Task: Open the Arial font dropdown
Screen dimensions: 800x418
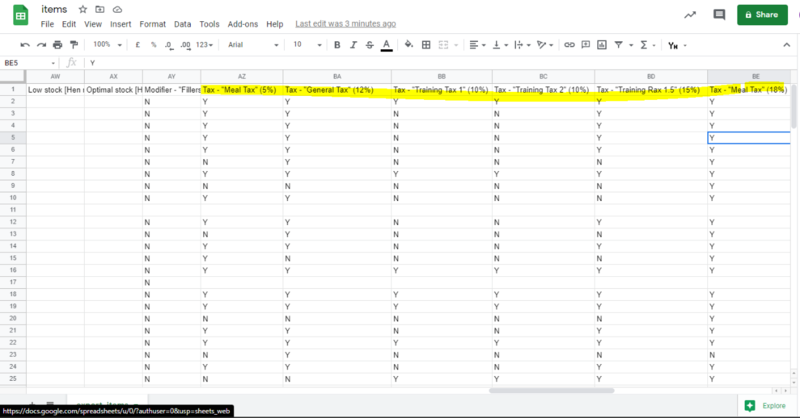Action: [250, 44]
